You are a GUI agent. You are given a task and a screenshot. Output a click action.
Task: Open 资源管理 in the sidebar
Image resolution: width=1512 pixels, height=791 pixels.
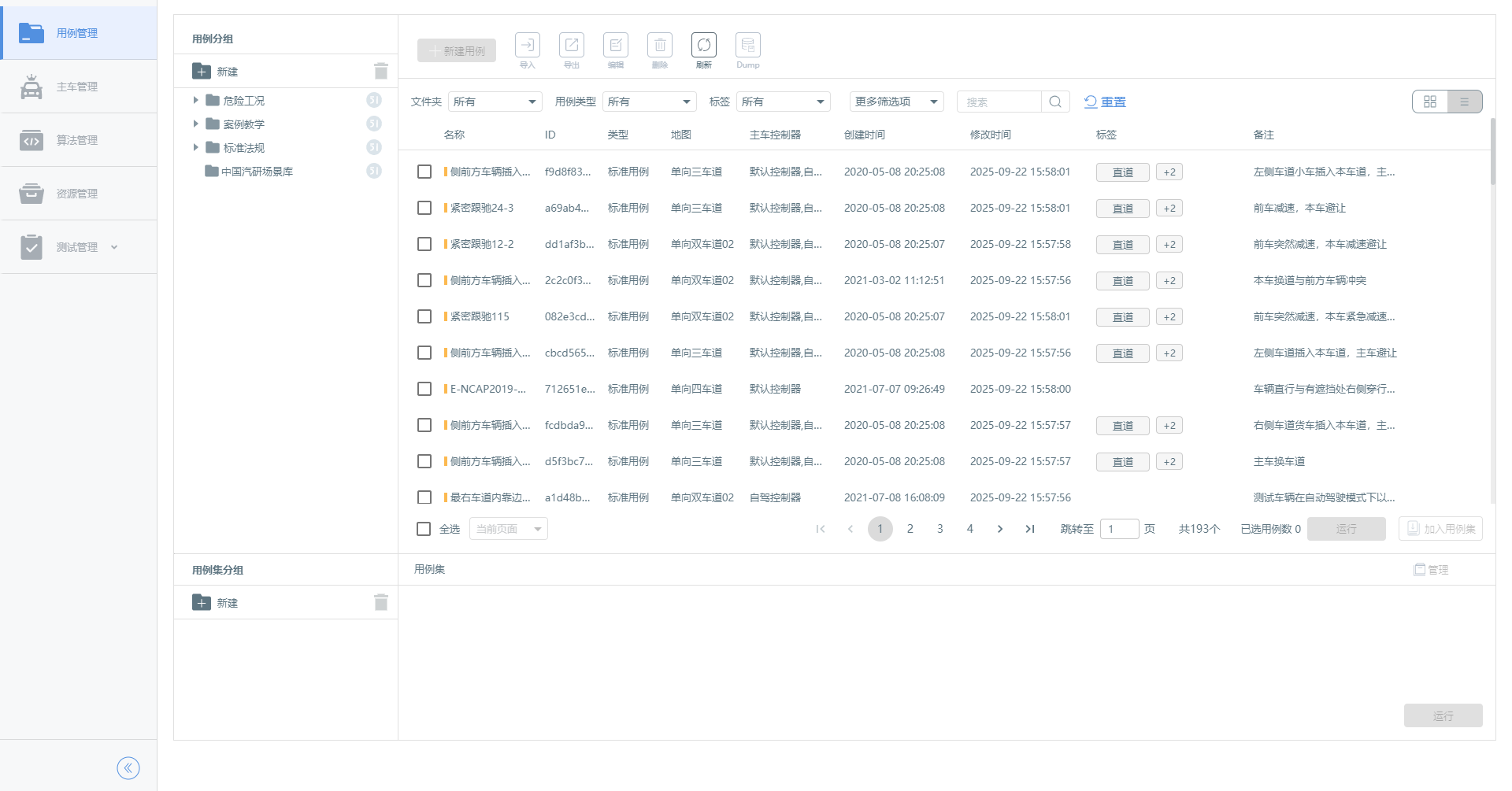(x=79, y=194)
